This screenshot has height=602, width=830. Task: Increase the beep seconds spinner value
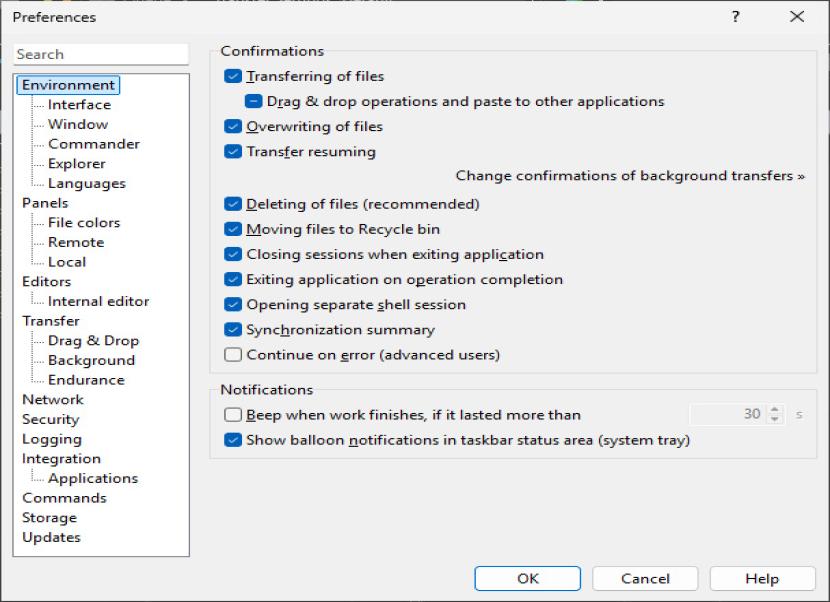[x=775, y=410]
